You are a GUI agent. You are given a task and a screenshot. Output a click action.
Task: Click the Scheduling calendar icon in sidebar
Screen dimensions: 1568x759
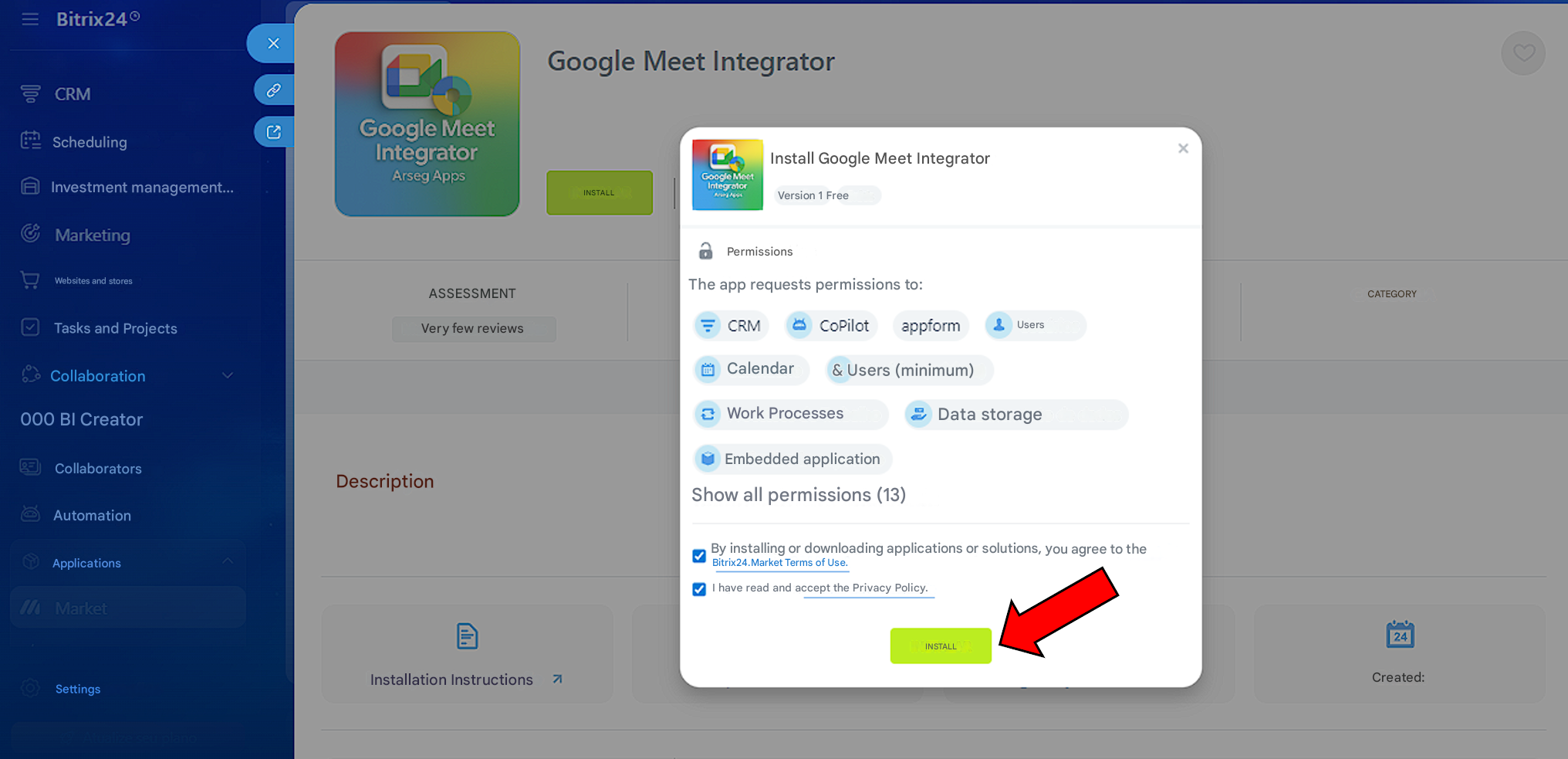tap(31, 141)
